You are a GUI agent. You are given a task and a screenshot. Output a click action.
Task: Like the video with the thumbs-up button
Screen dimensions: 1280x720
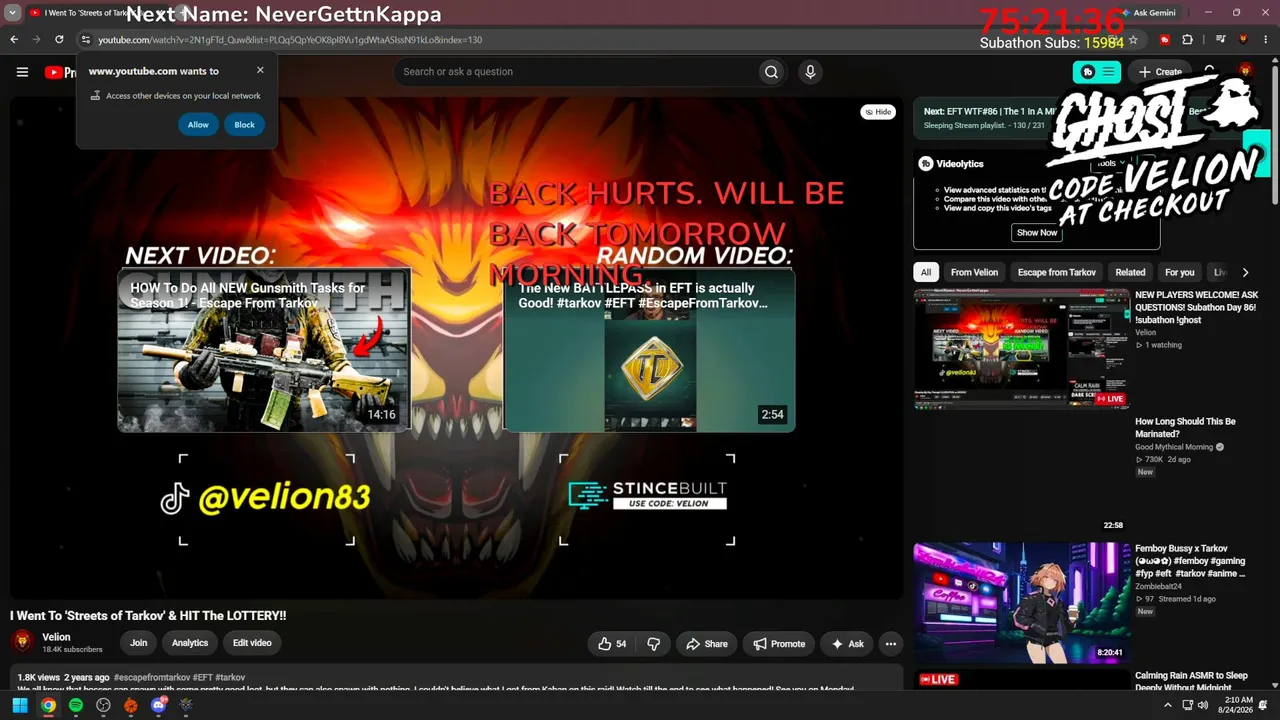(x=612, y=644)
